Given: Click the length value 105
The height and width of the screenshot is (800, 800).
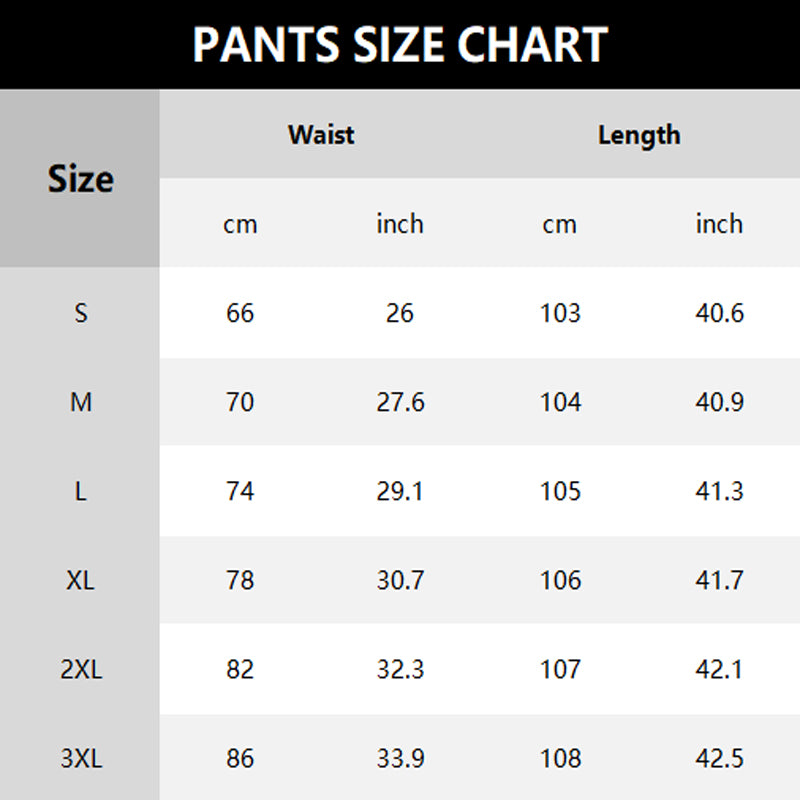Looking at the screenshot, I should [560, 491].
